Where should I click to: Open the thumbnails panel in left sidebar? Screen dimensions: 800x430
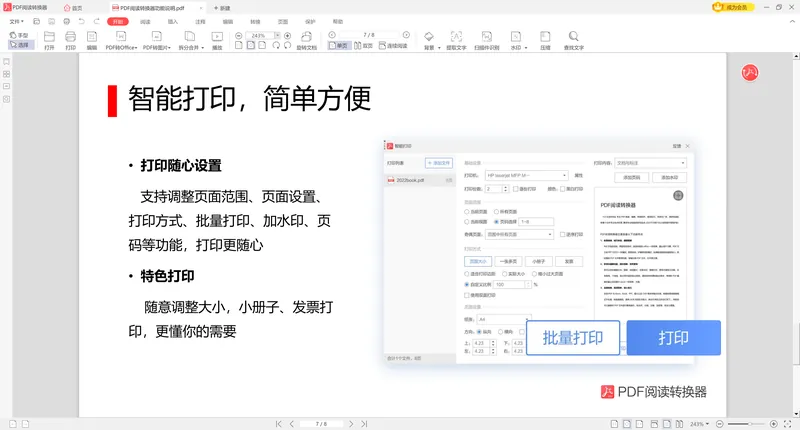tap(7, 74)
